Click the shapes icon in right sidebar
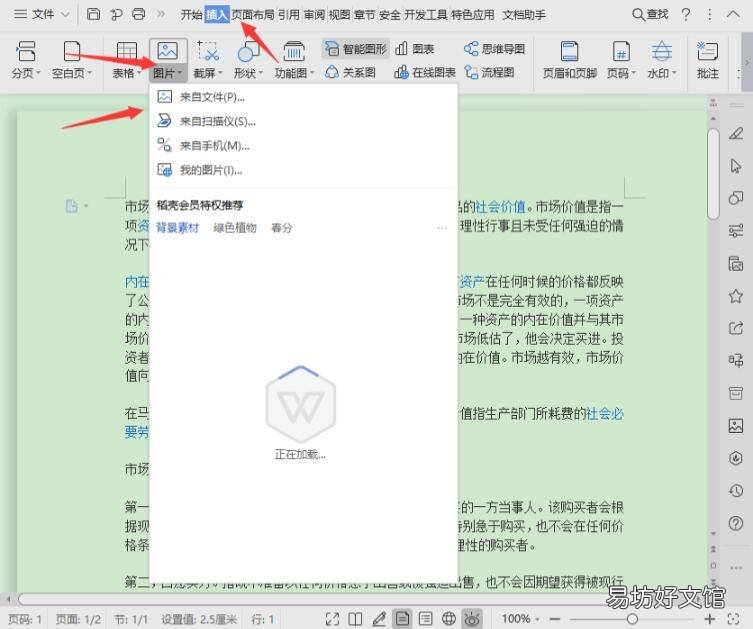Viewport: 753px width, 629px height. (x=735, y=198)
